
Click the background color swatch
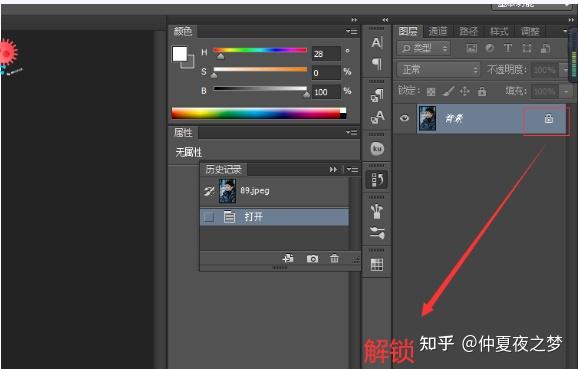coord(189,63)
